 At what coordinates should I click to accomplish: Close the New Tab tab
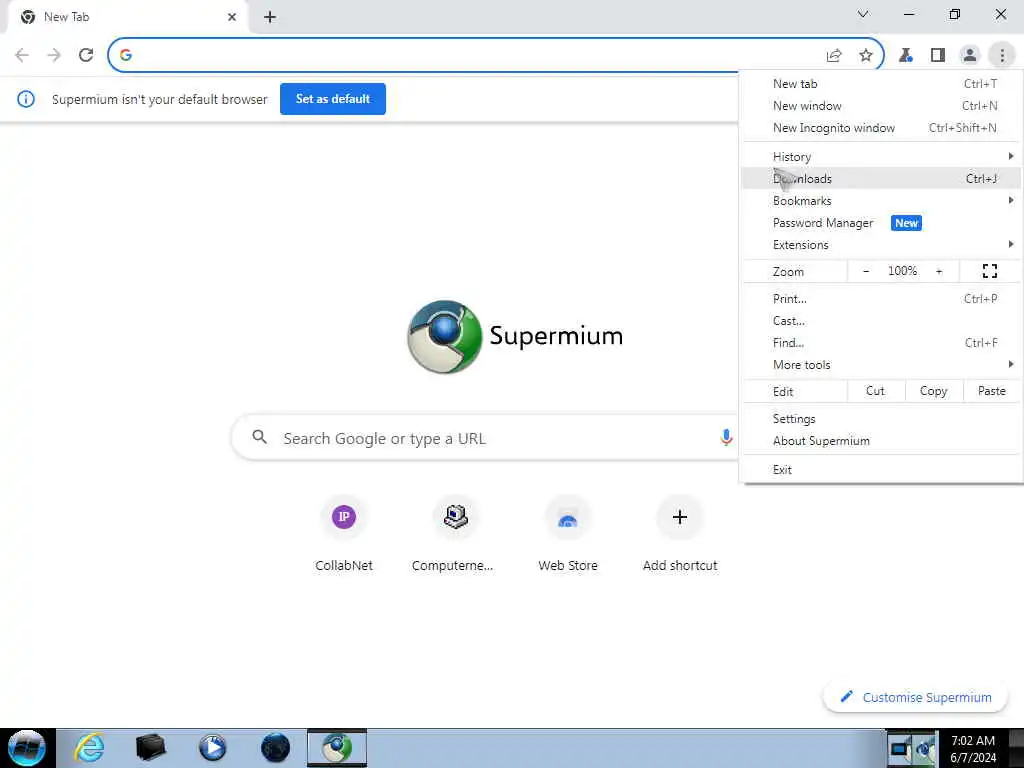pyautogui.click(x=232, y=17)
